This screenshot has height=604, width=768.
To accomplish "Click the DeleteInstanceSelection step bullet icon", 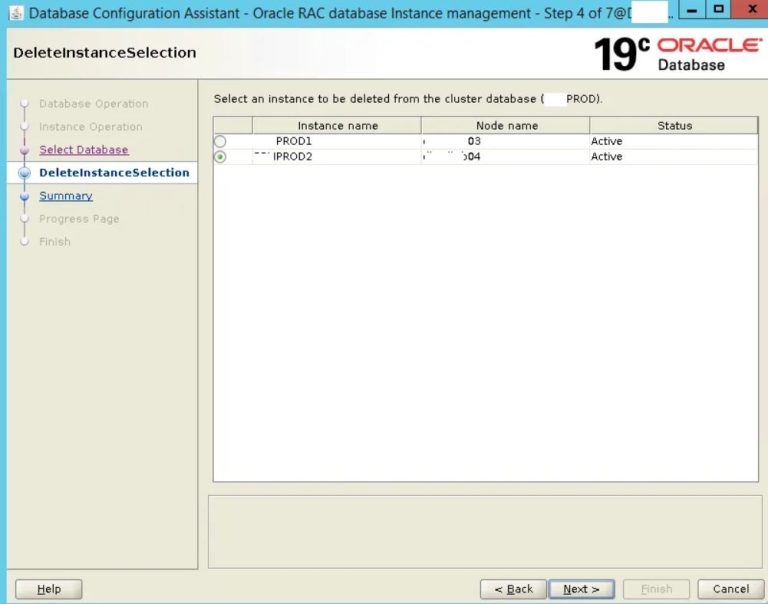I will tap(25, 173).
